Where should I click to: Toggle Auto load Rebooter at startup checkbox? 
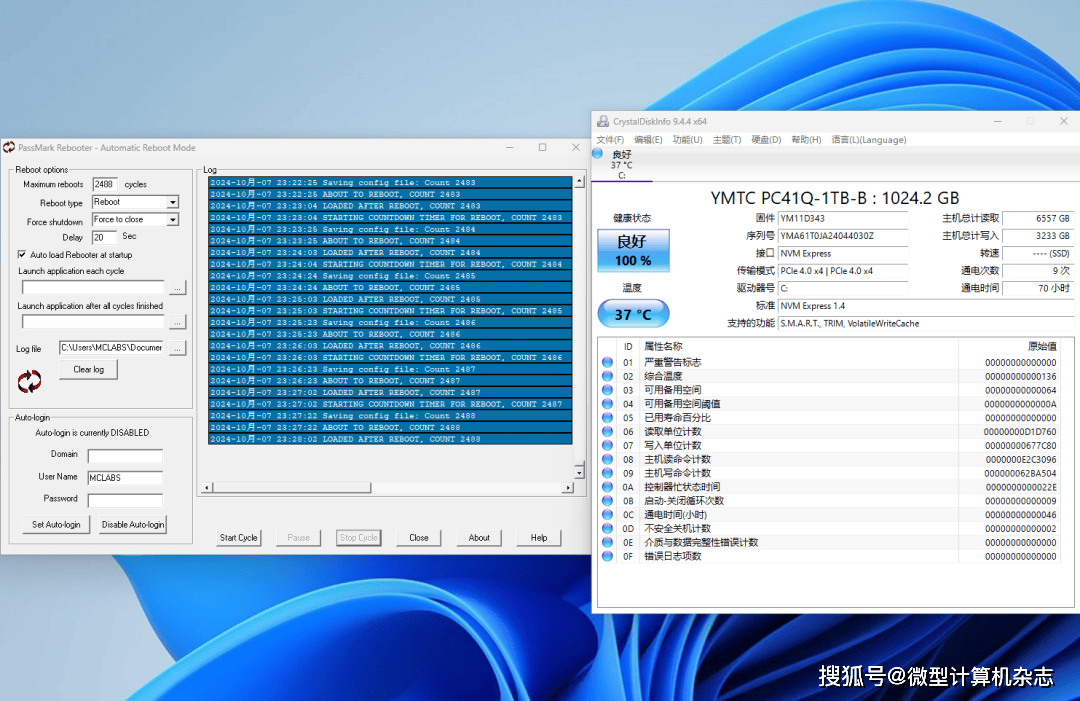(22, 255)
